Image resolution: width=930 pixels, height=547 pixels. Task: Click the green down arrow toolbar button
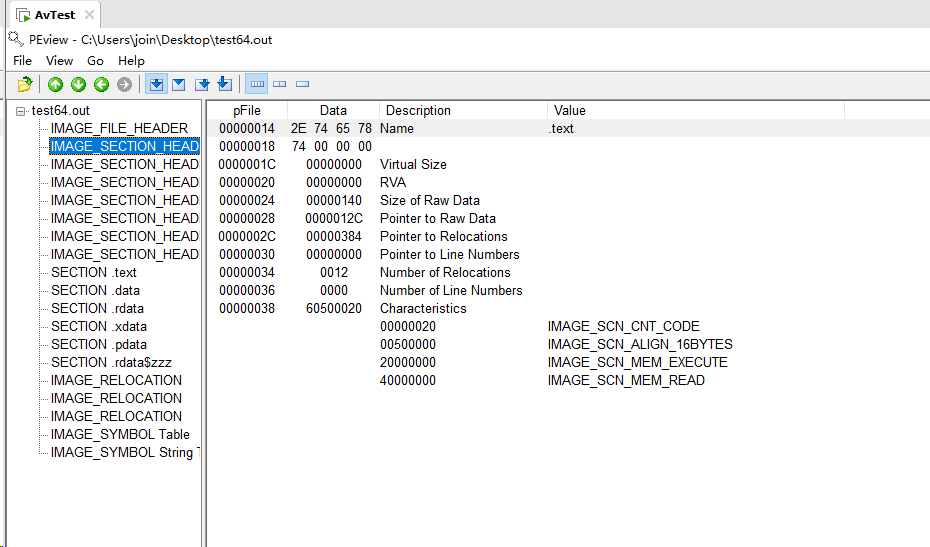pyautogui.click(x=78, y=84)
